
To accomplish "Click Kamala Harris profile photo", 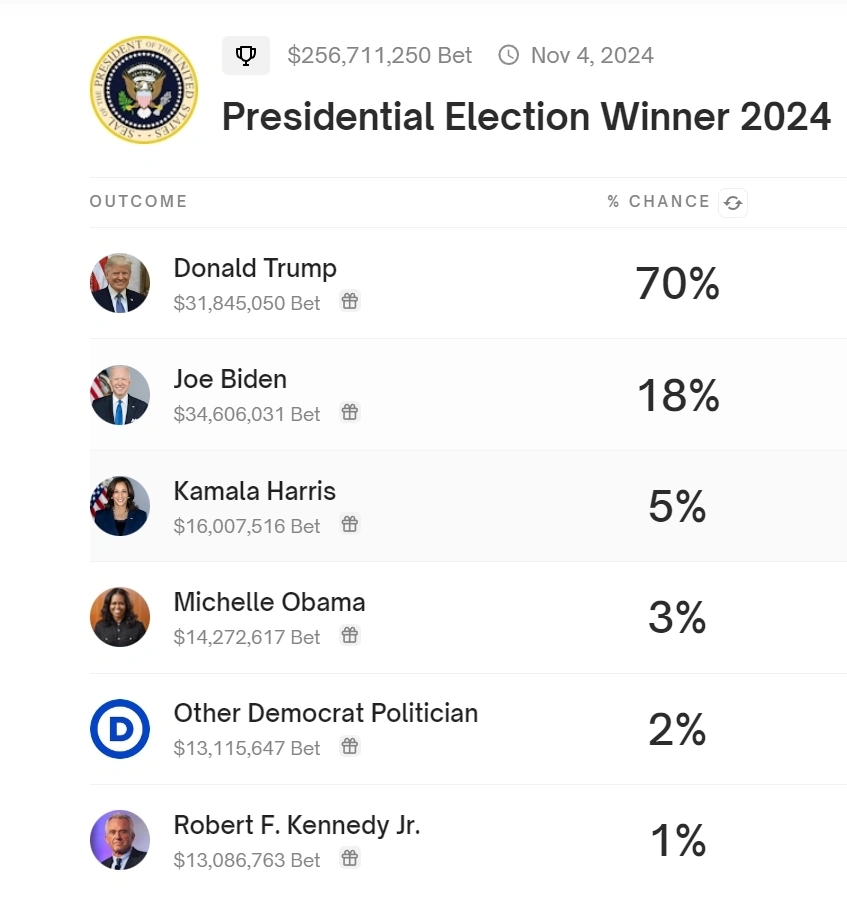I will pyautogui.click(x=120, y=506).
